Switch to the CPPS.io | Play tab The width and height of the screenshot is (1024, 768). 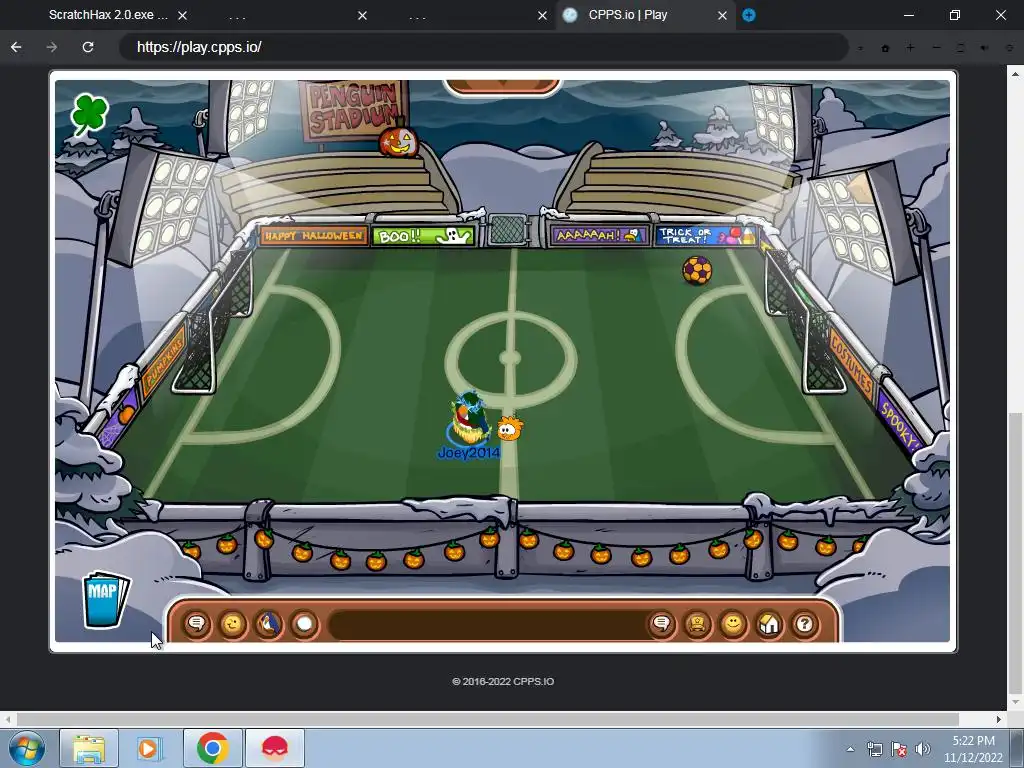[628, 15]
